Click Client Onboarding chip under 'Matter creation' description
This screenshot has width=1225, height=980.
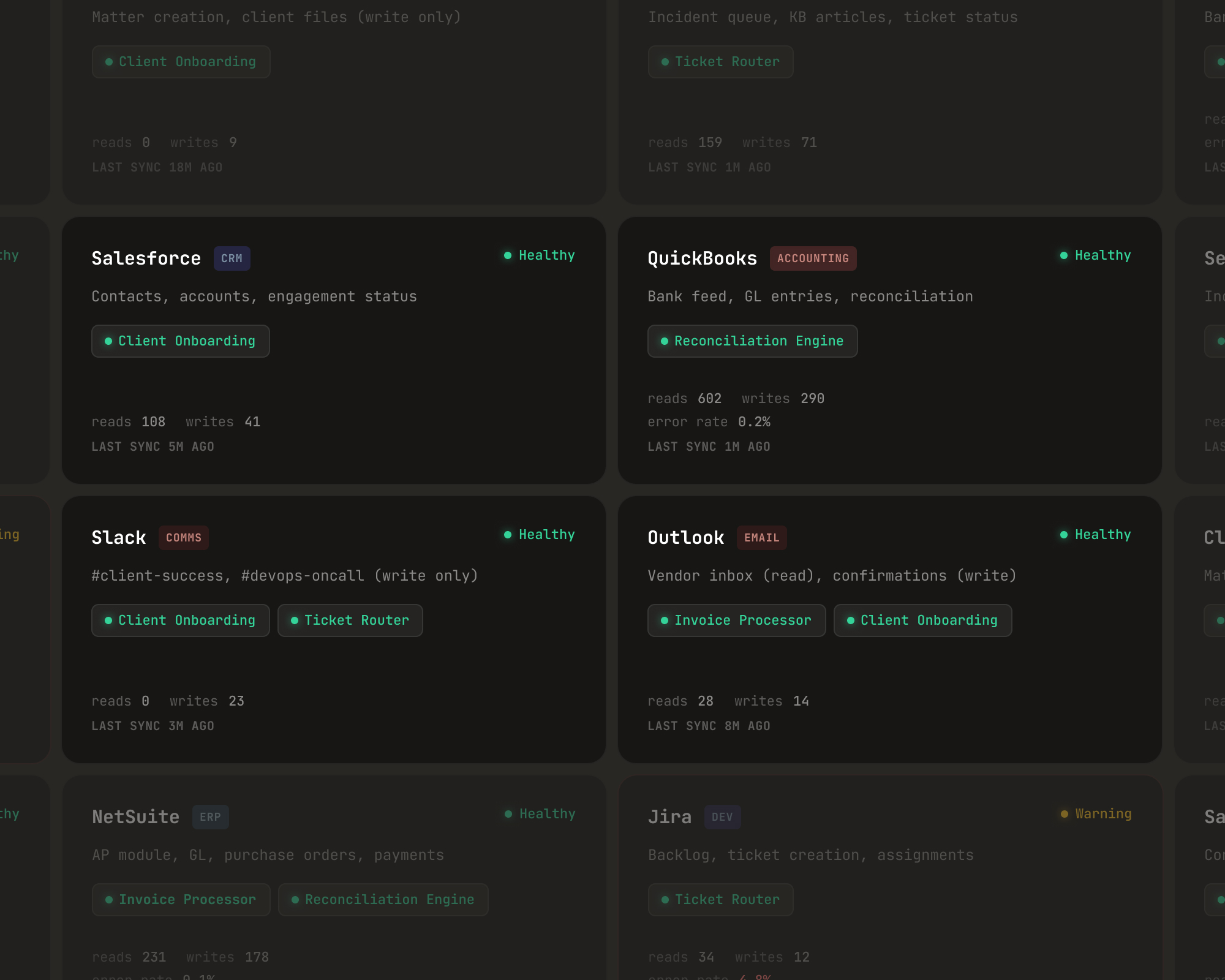(181, 62)
